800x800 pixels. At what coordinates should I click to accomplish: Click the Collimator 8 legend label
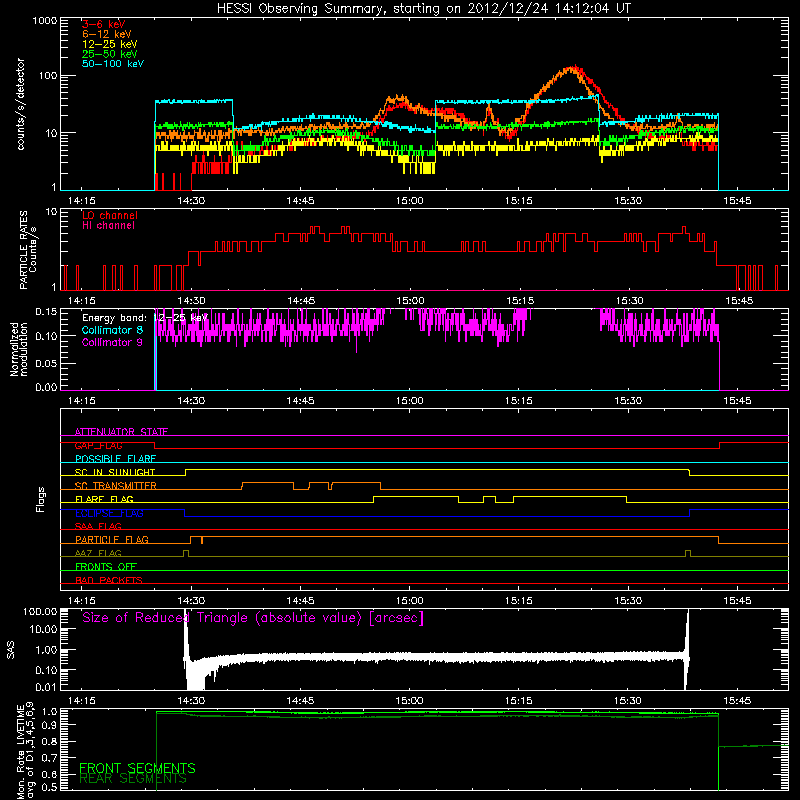click(112, 330)
